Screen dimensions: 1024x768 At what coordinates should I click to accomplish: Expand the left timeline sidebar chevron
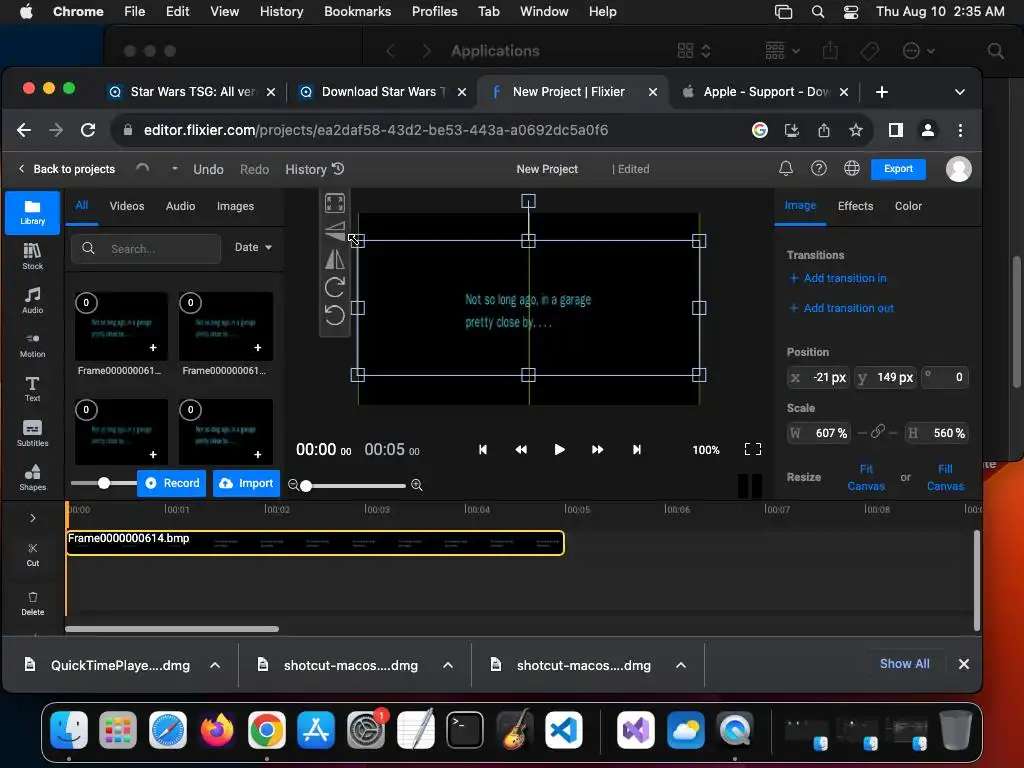coord(33,518)
